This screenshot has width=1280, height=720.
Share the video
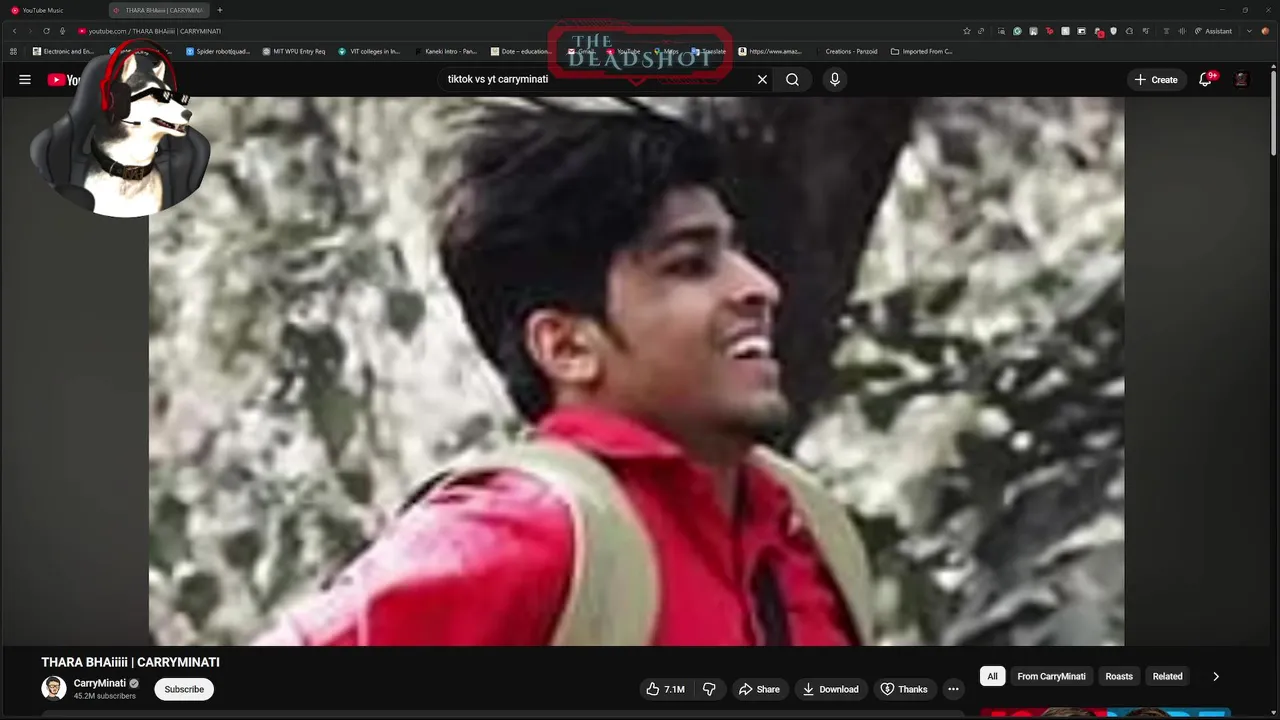759,689
